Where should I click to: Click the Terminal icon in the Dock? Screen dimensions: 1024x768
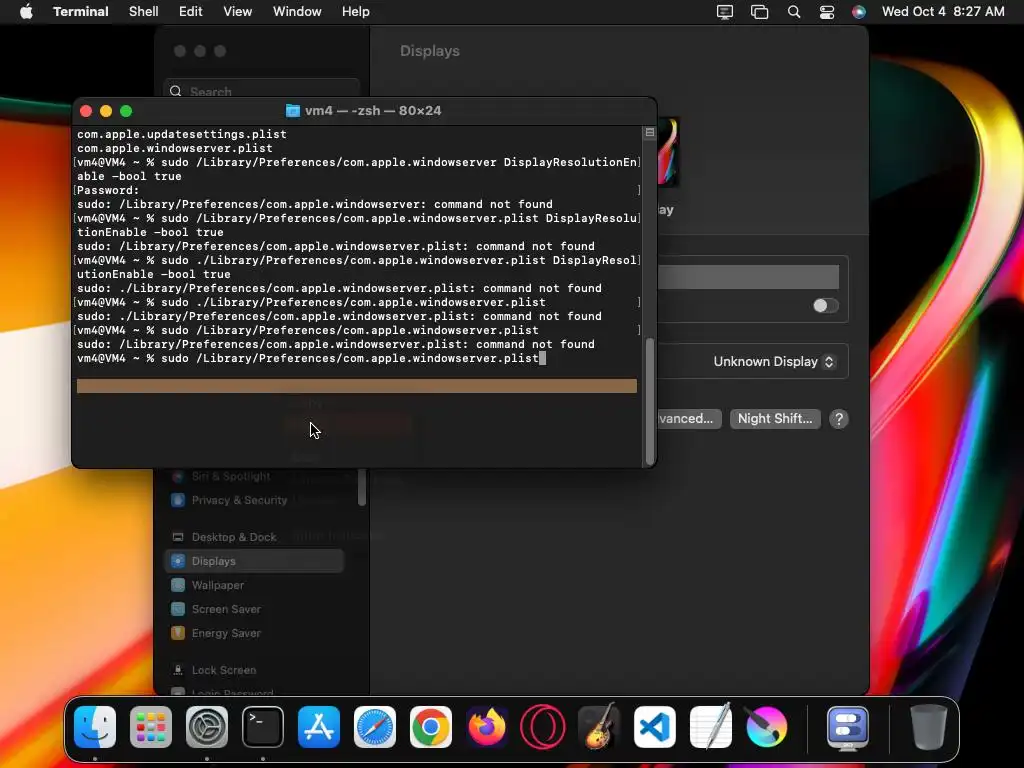(x=263, y=727)
